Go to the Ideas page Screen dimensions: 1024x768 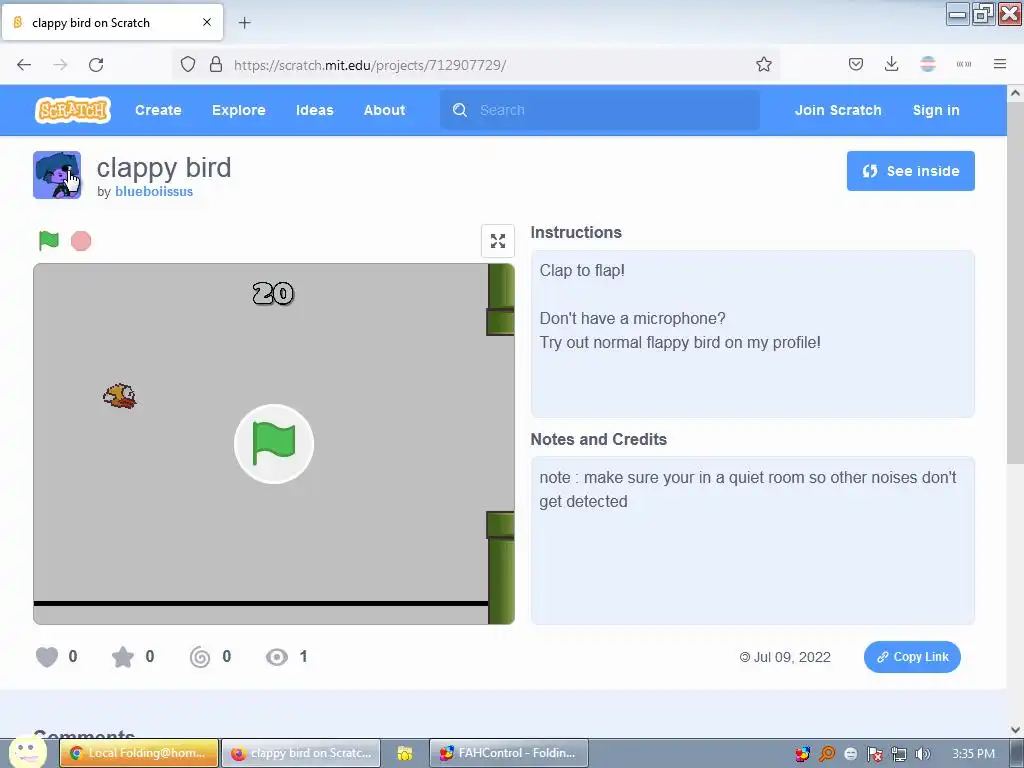point(314,110)
